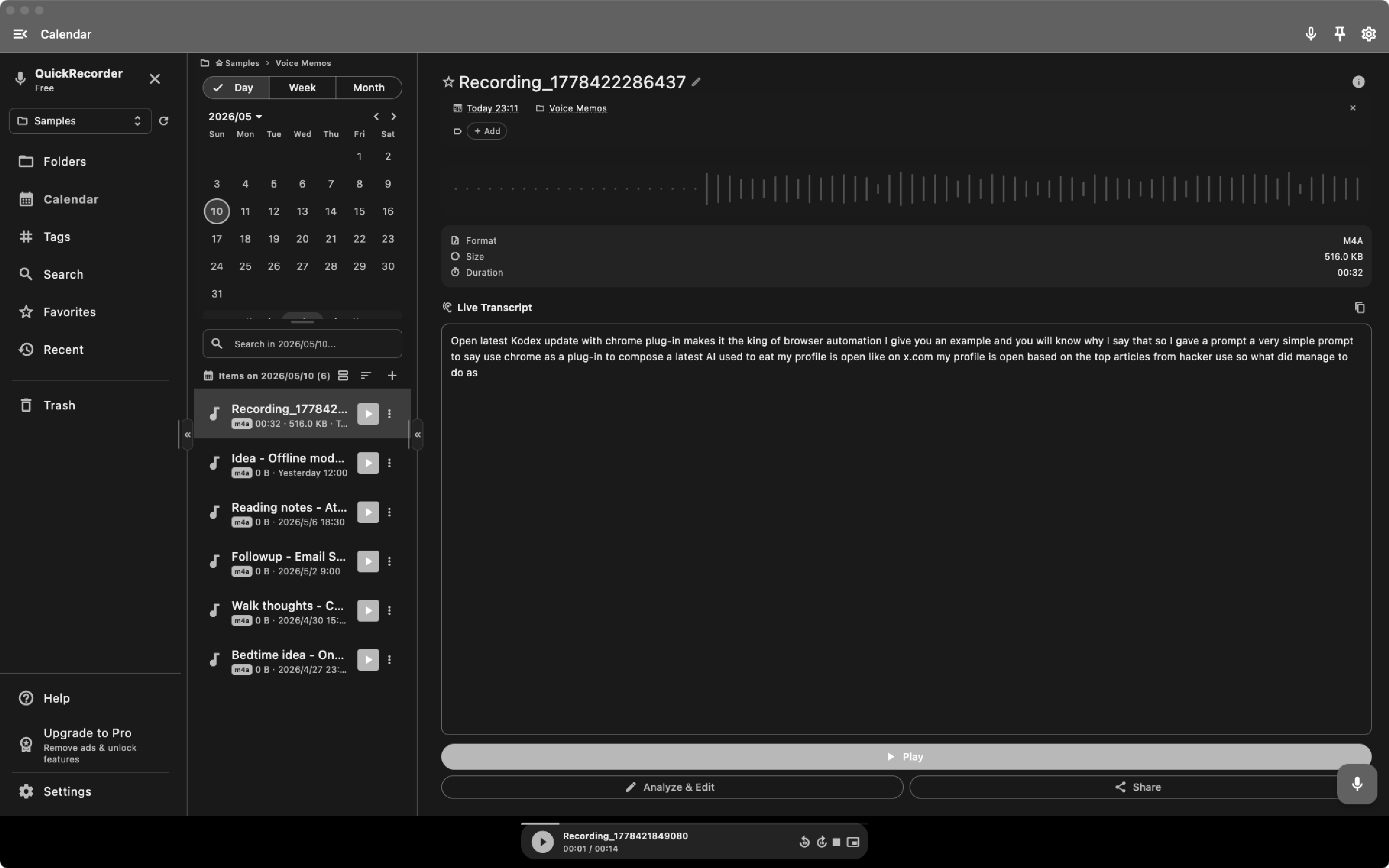1389x868 pixels.
Task: Click the Search in 2026/05/10 field
Action: [302, 343]
